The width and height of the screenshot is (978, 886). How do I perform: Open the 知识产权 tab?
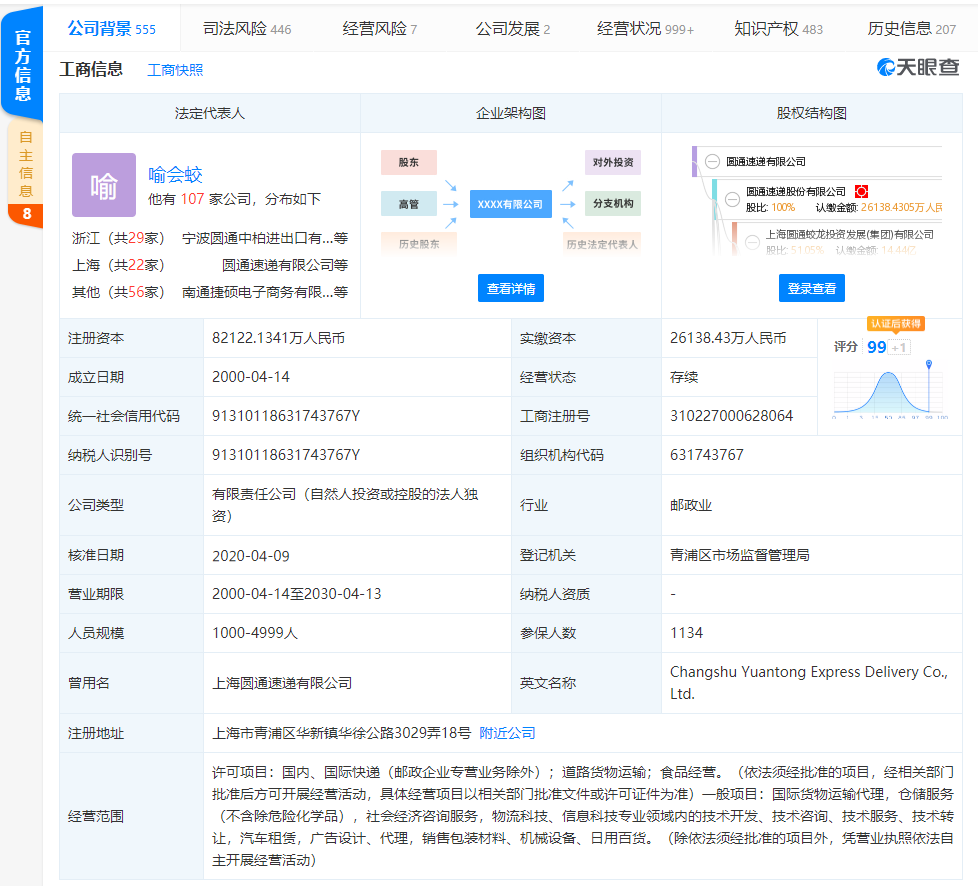click(x=778, y=29)
